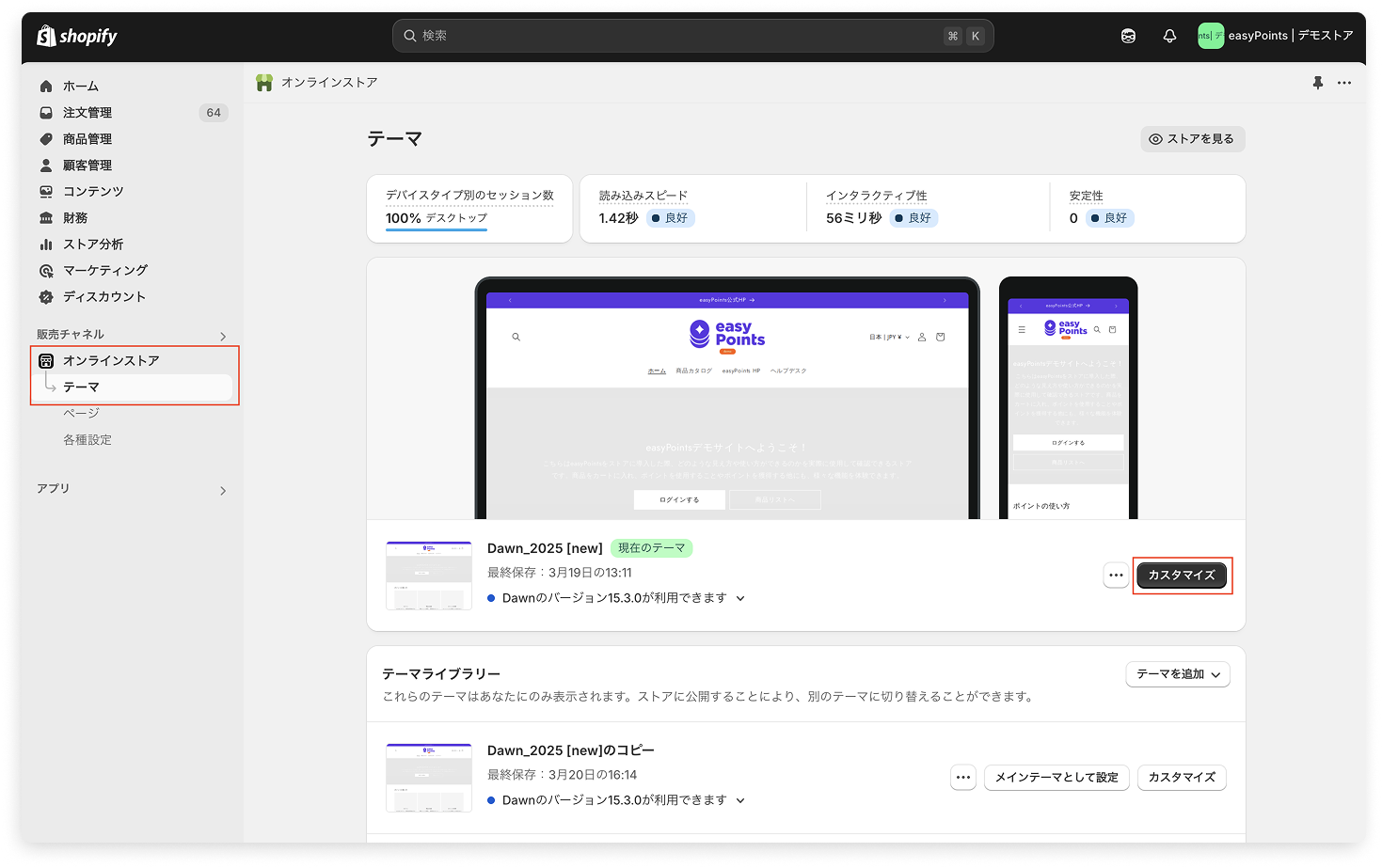Focus the 検索 search field
This screenshot has height=868, width=1382.
[693, 36]
